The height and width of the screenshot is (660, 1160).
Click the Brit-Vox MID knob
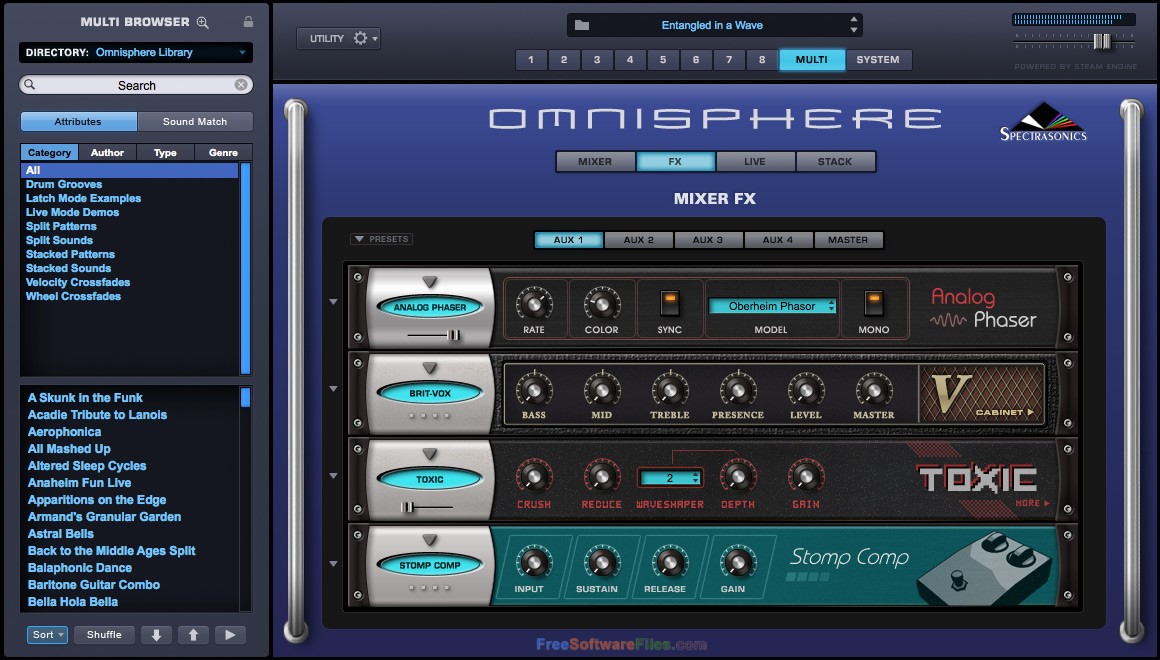coord(601,390)
